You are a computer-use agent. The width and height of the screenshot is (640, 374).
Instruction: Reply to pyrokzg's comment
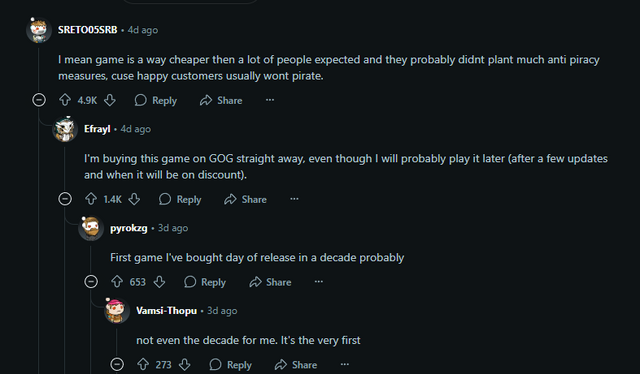coord(205,282)
